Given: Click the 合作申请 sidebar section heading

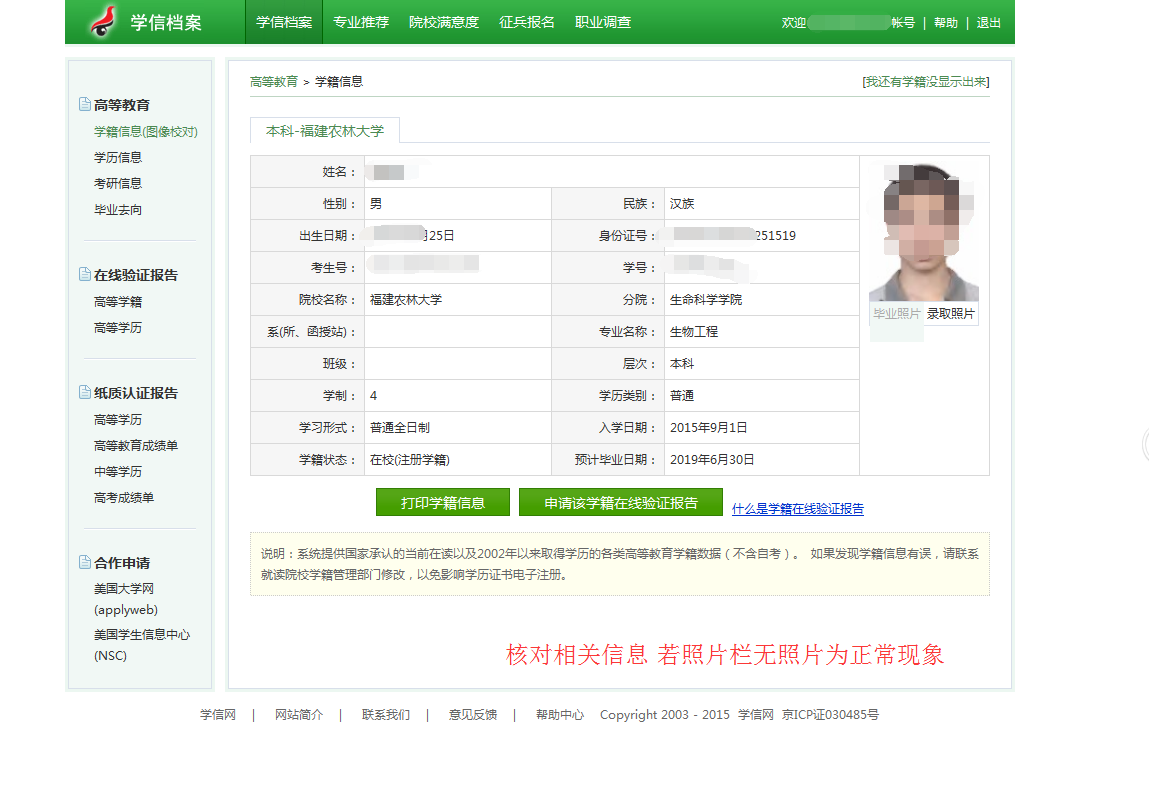Looking at the screenshot, I should click(122, 563).
